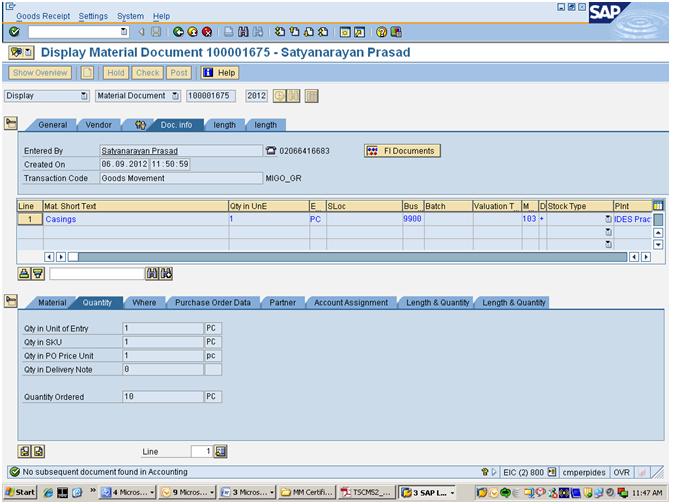Viewport: 674px width, 504px height.
Task: Click the Find binoculars icon in toolbar
Action: point(243,32)
